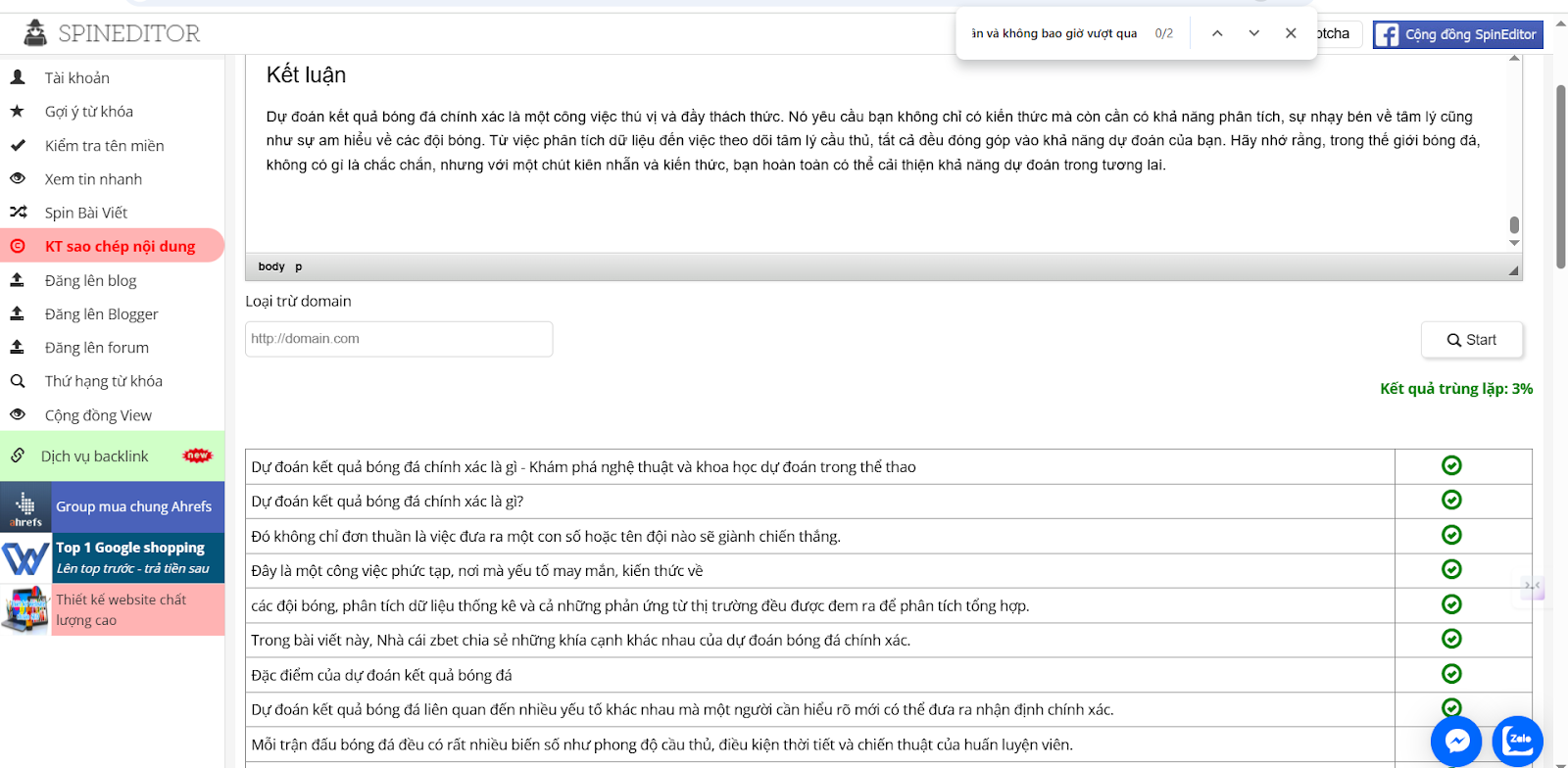Open Cộng đồng View link
Screen dimensions: 1568x768
point(98,415)
